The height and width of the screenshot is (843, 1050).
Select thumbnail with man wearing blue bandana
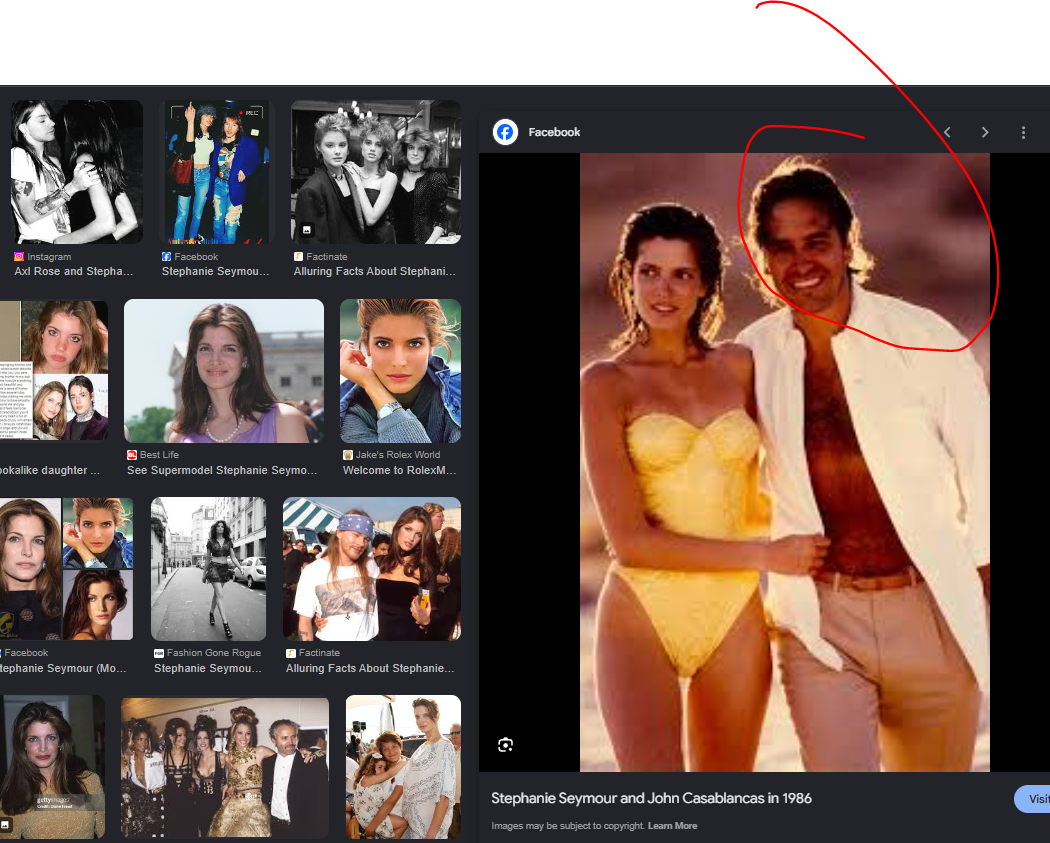click(372, 568)
